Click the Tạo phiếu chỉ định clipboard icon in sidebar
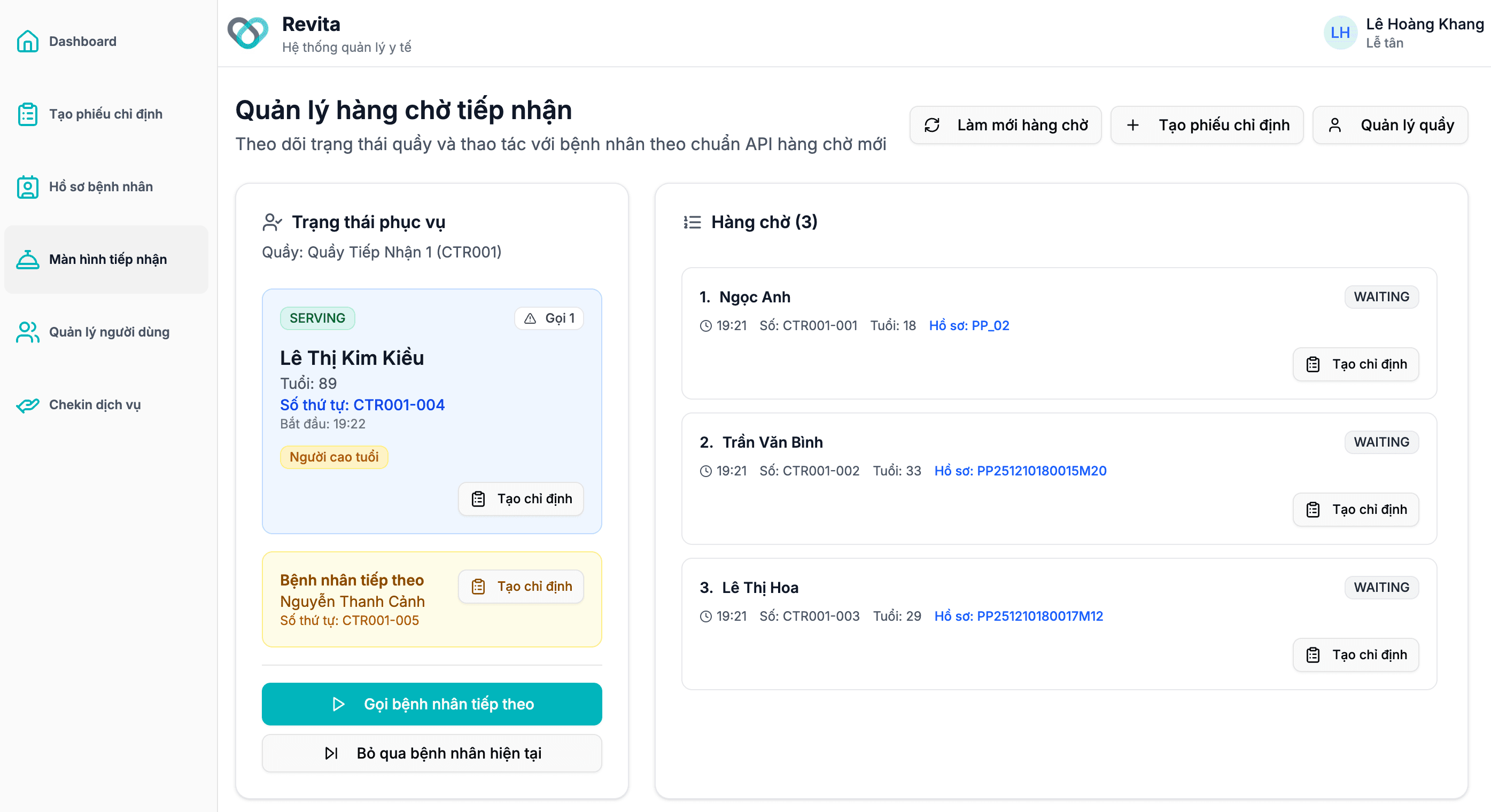This screenshot has height=812, width=1491. [x=27, y=114]
